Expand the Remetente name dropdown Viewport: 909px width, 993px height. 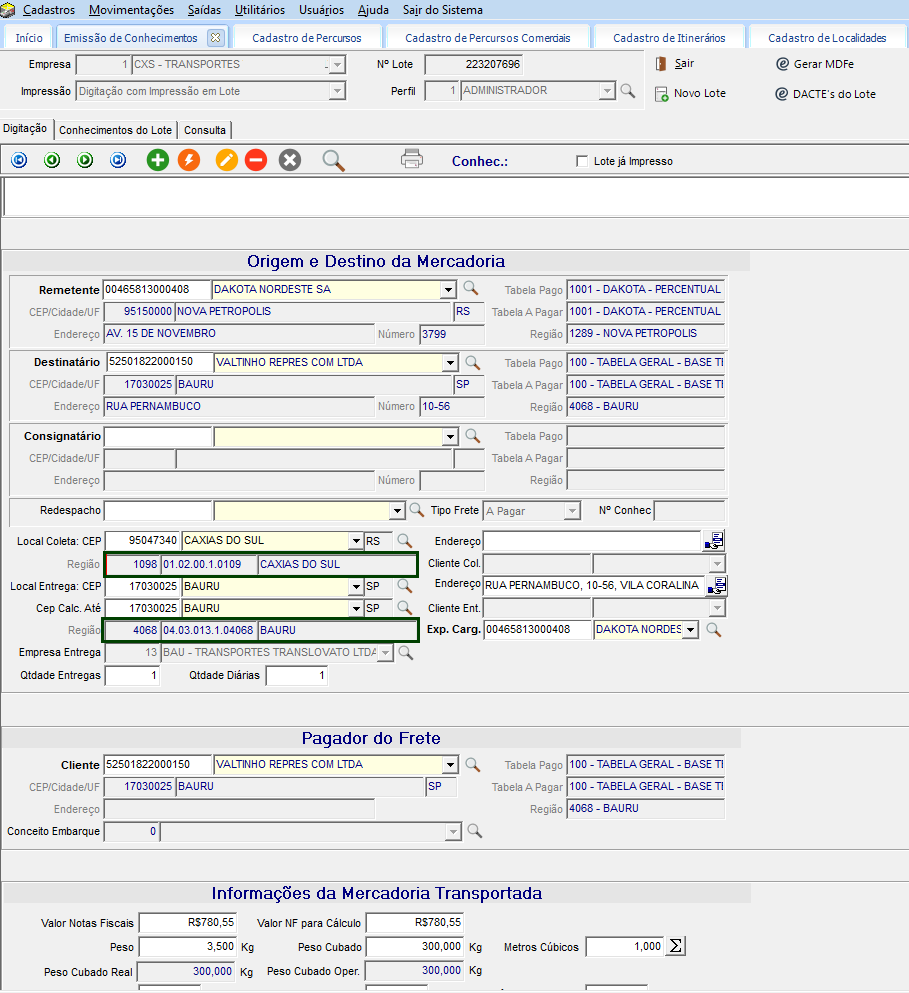point(448,290)
